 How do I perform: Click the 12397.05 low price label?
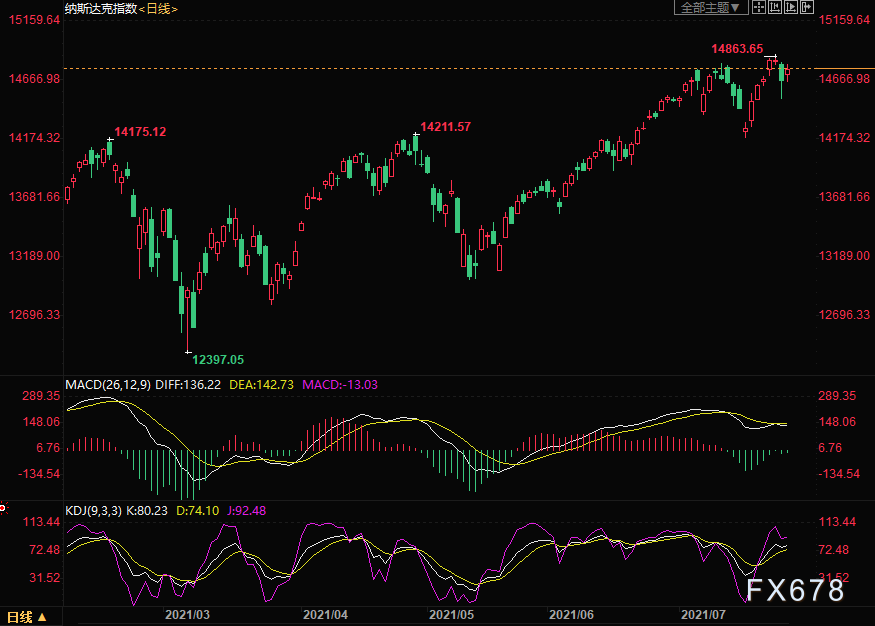pyautogui.click(x=218, y=360)
